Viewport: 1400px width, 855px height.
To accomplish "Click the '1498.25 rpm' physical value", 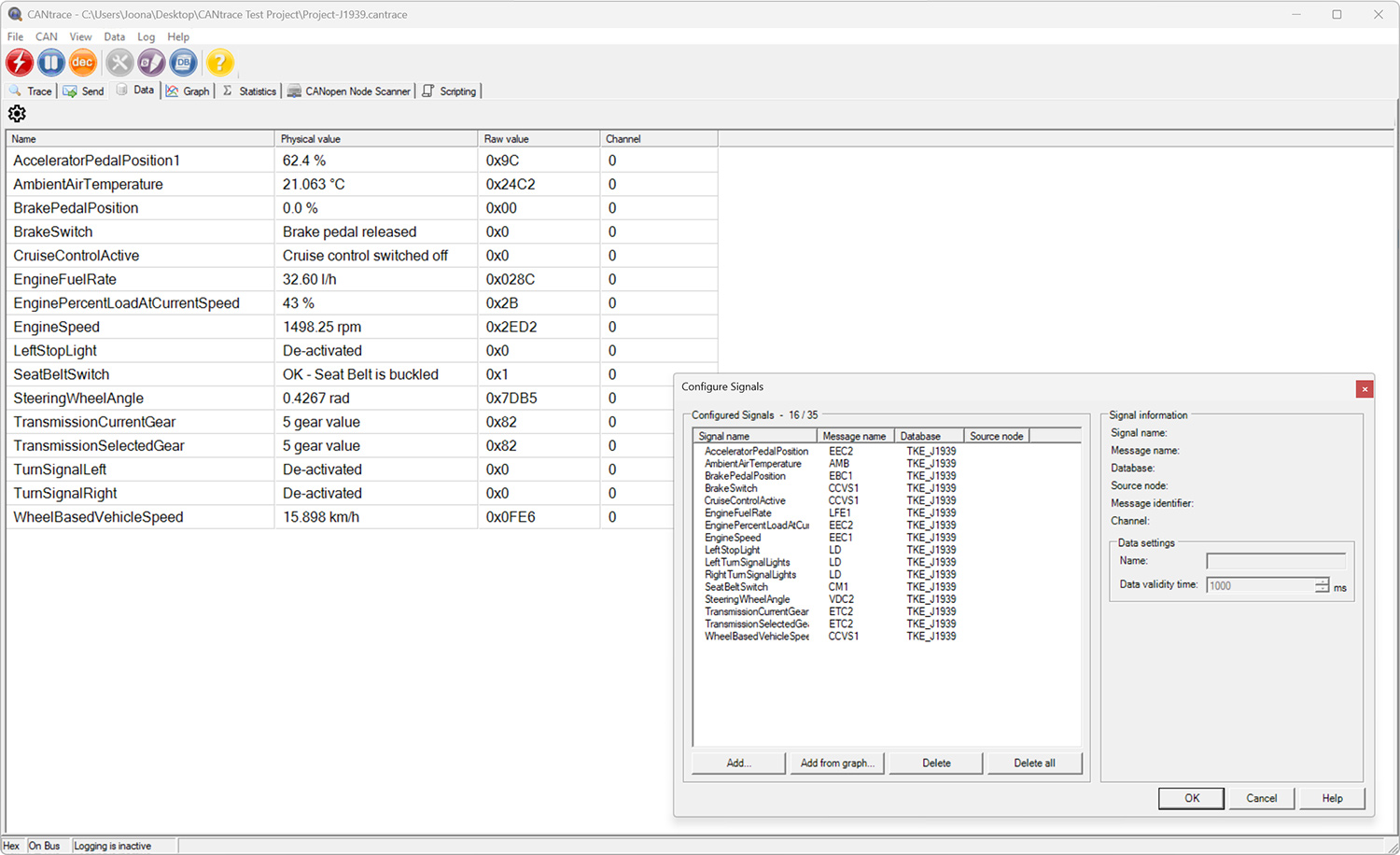I will [x=322, y=327].
